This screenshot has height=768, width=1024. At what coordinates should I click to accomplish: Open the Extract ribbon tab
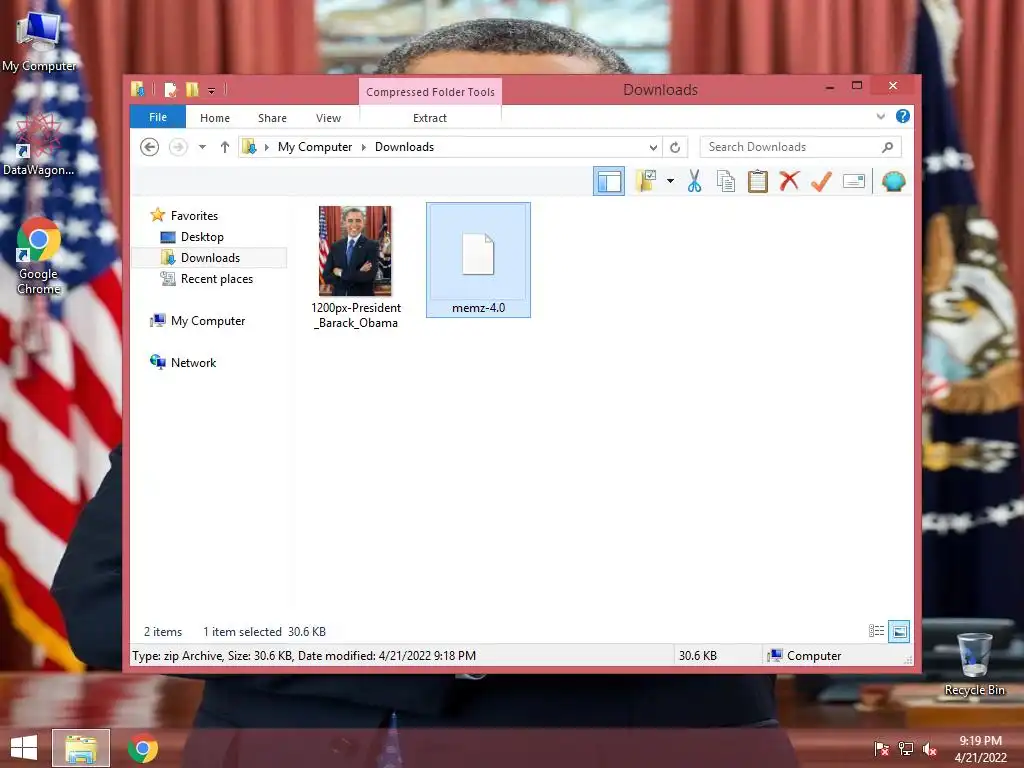click(x=430, y=118)
